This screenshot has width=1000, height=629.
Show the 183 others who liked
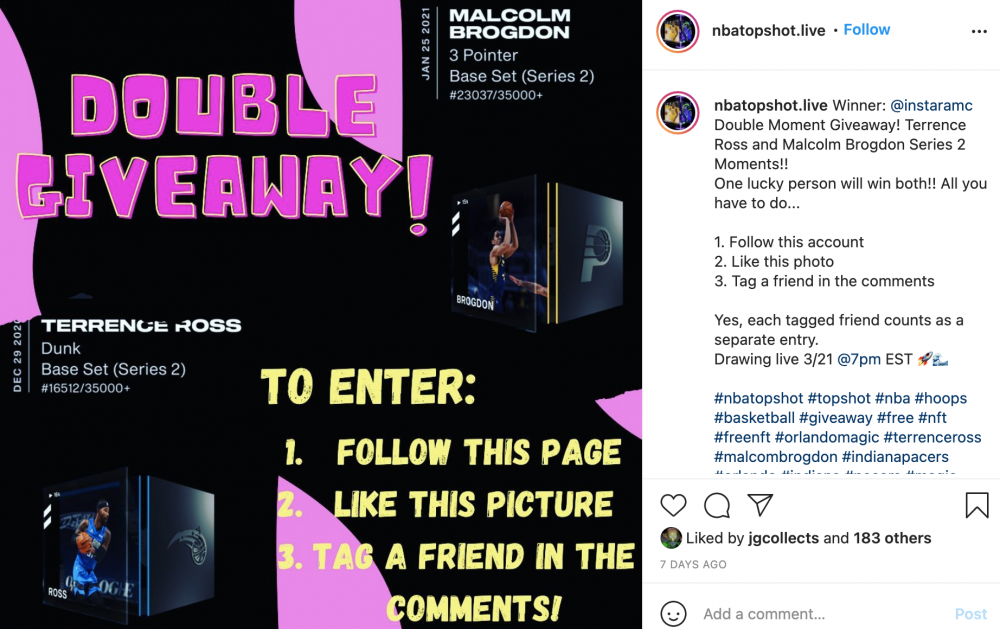coord(892,538)
